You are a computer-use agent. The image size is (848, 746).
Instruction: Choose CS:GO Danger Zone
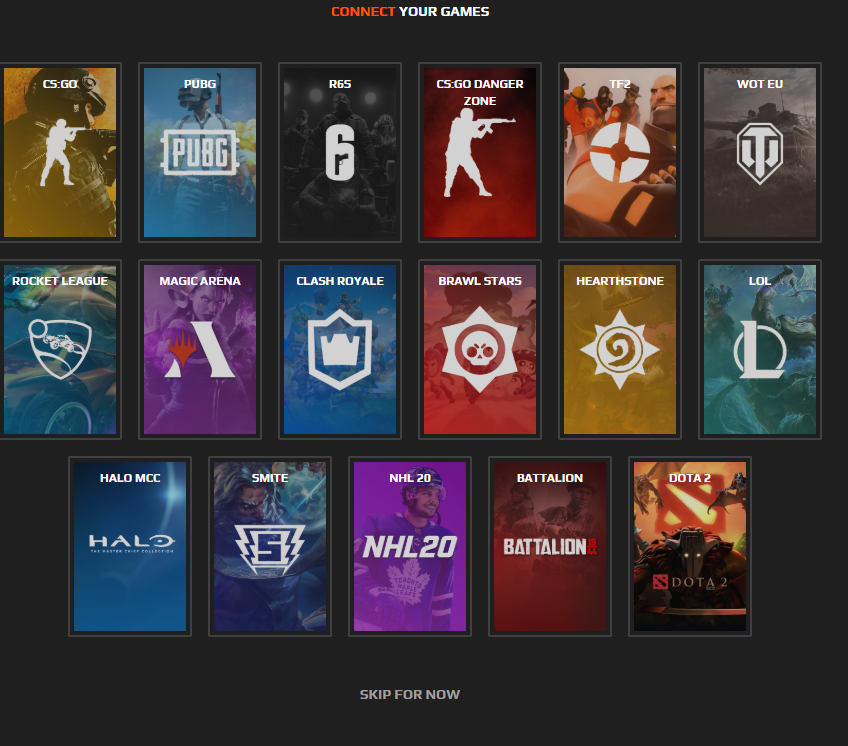coord(480,152)
